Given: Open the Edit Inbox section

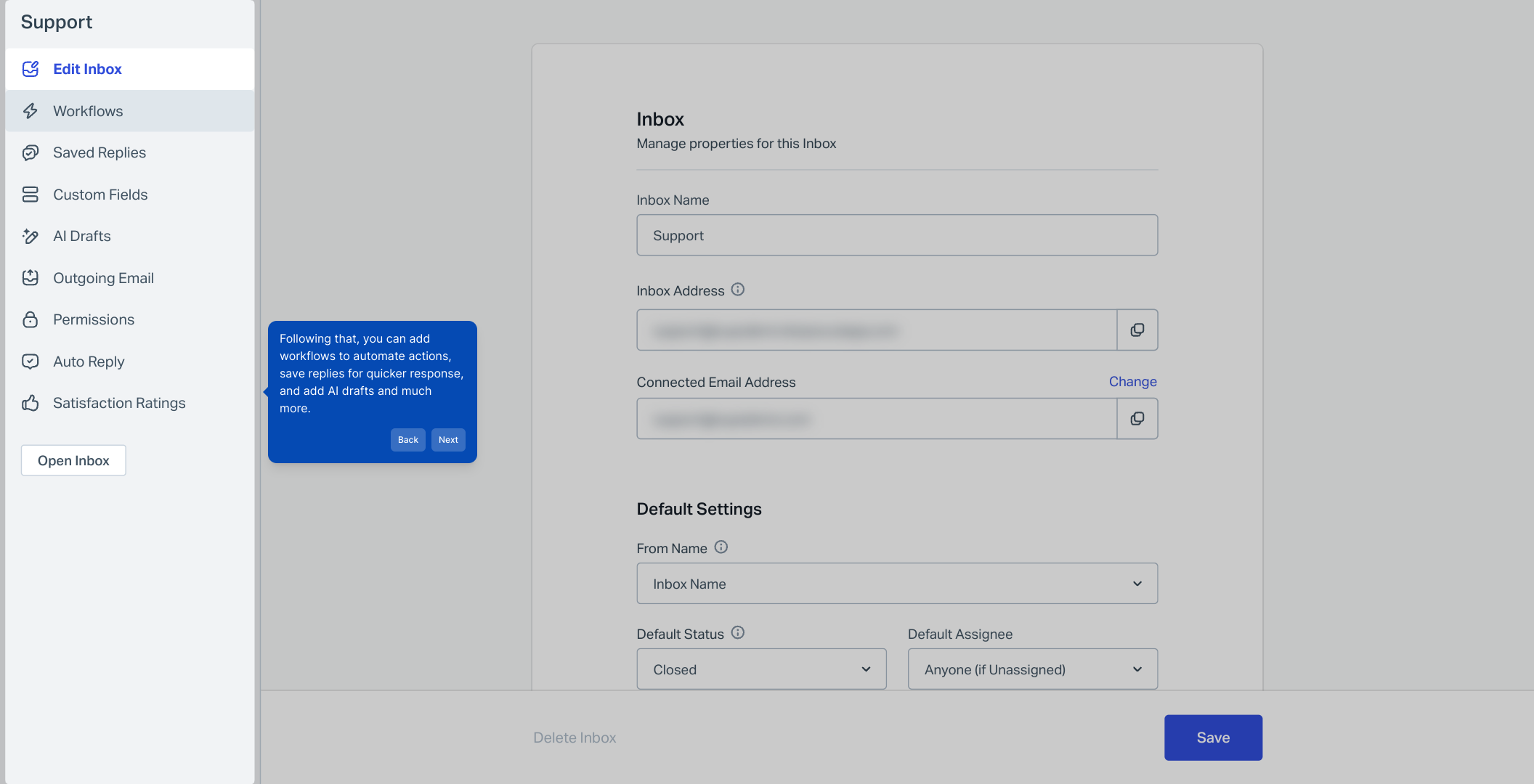Looking at the screenshot, I should [x=130, y=69].
